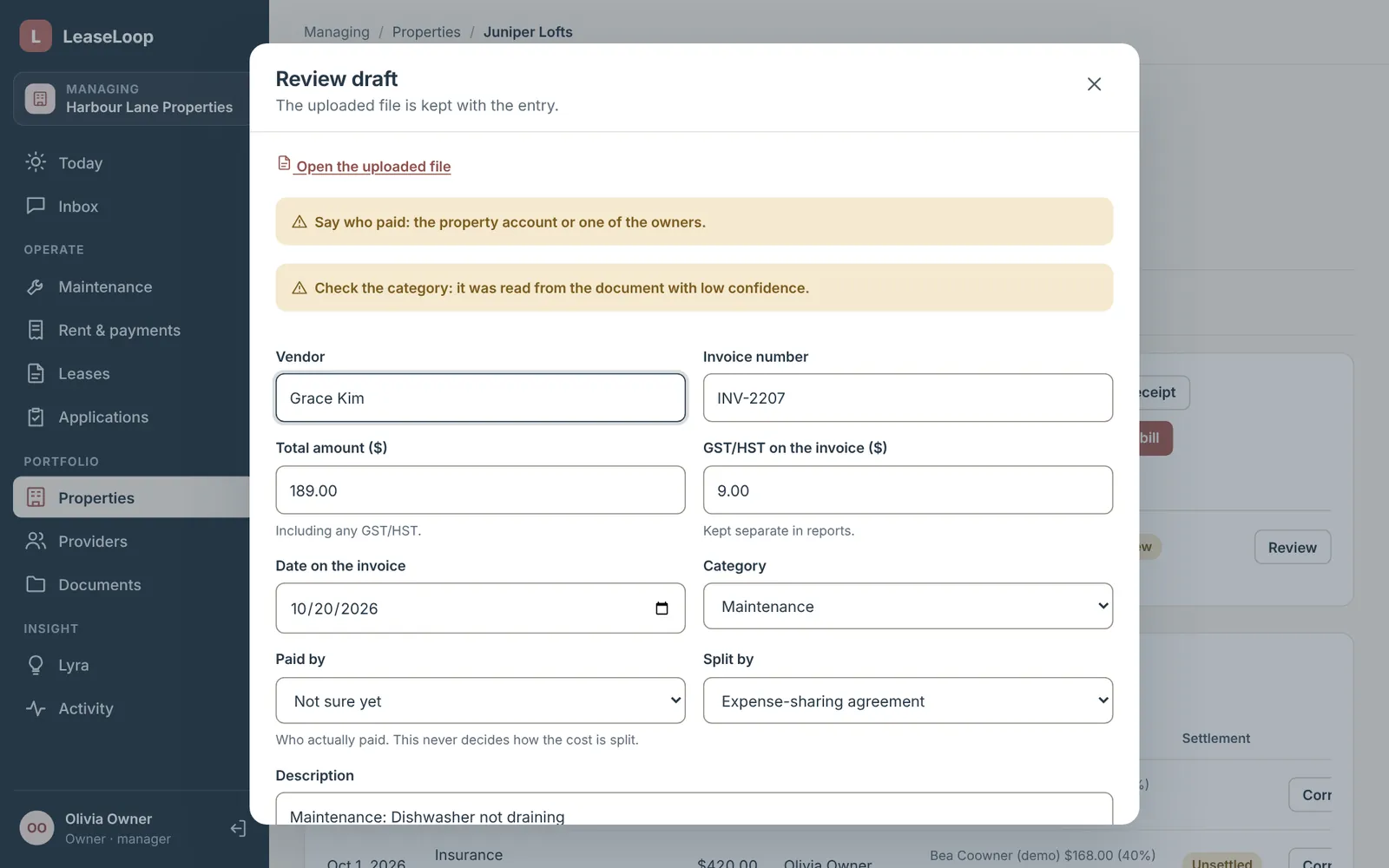Click the Today sun icon
Image resolution: width=1389 pixels, height=868 pixels.
coord(36,162)
